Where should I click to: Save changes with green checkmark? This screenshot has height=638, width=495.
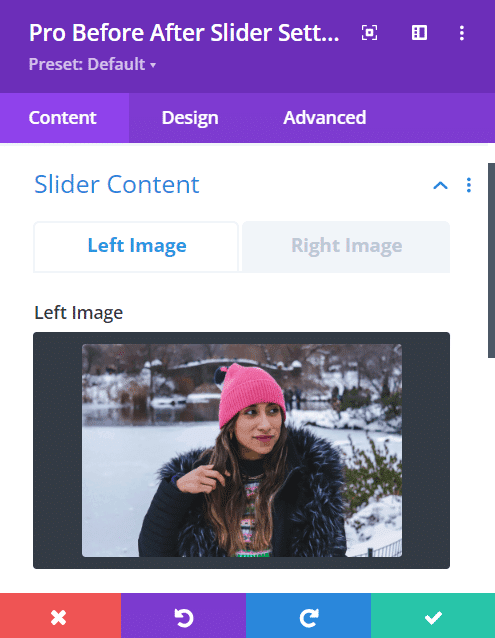point(433,616)
